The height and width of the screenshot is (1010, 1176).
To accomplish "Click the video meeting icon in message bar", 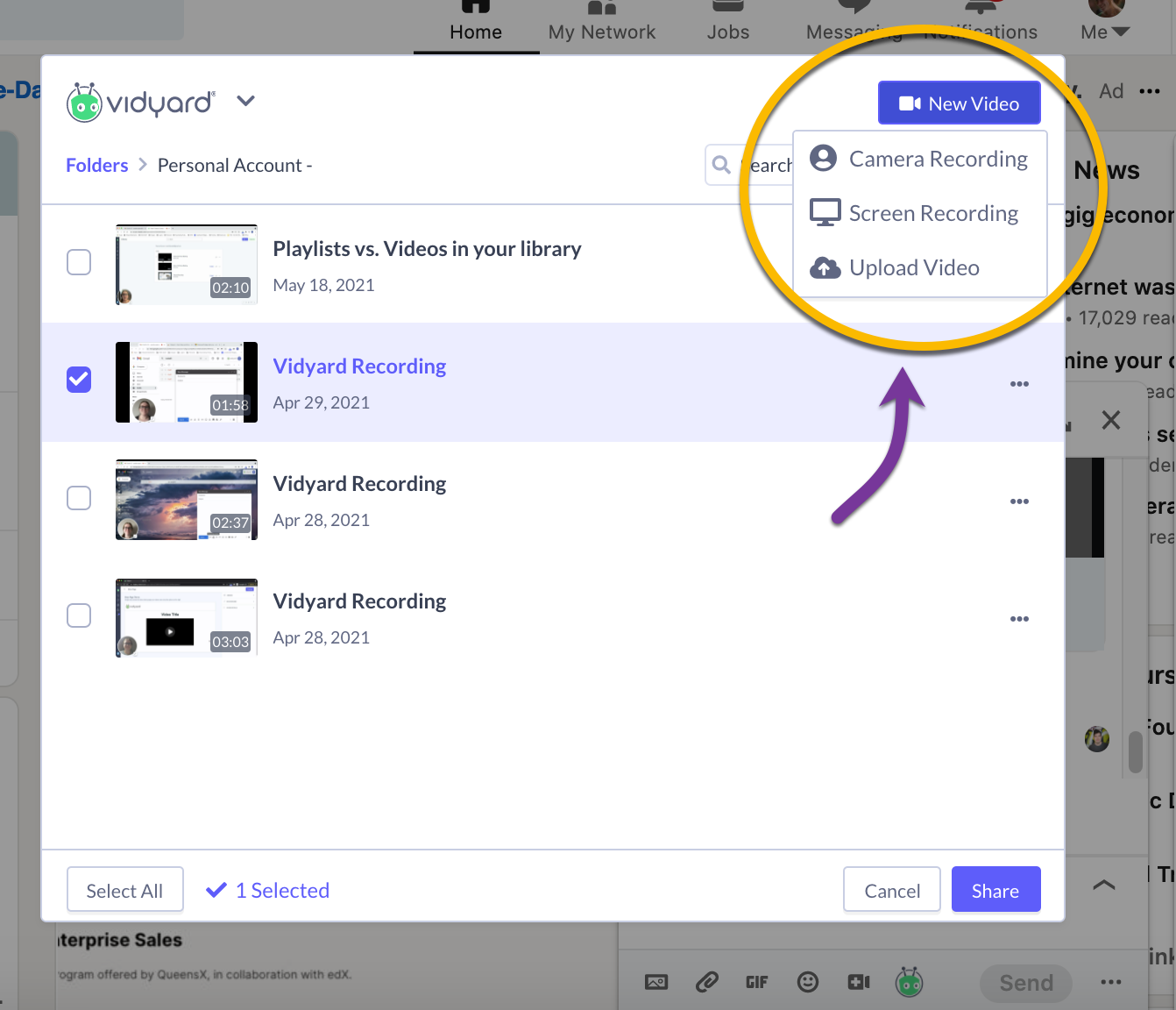I will [x=859, y=982].
